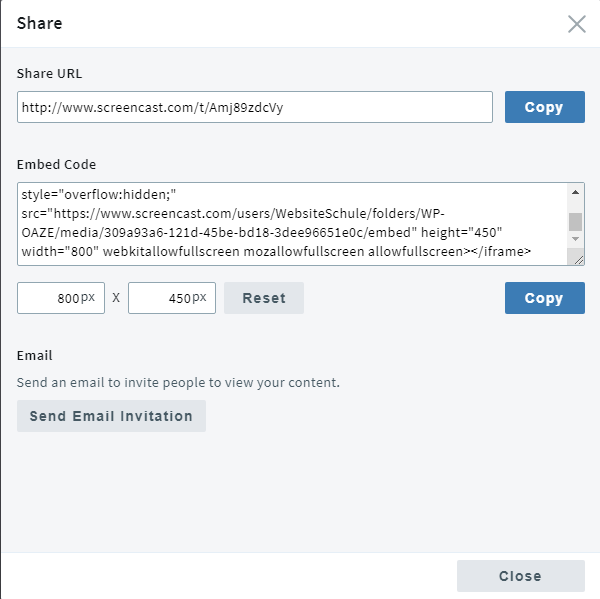Image resolution: width=600 pixels, height=599 pixels.
Task: Select the embed width field showing 800
Action: point(61,298)
